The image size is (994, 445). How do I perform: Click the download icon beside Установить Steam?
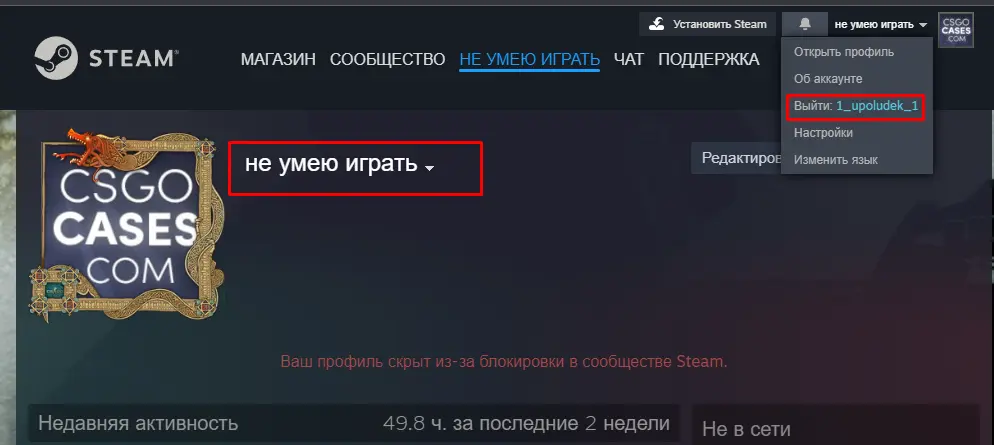click(657, 24)
